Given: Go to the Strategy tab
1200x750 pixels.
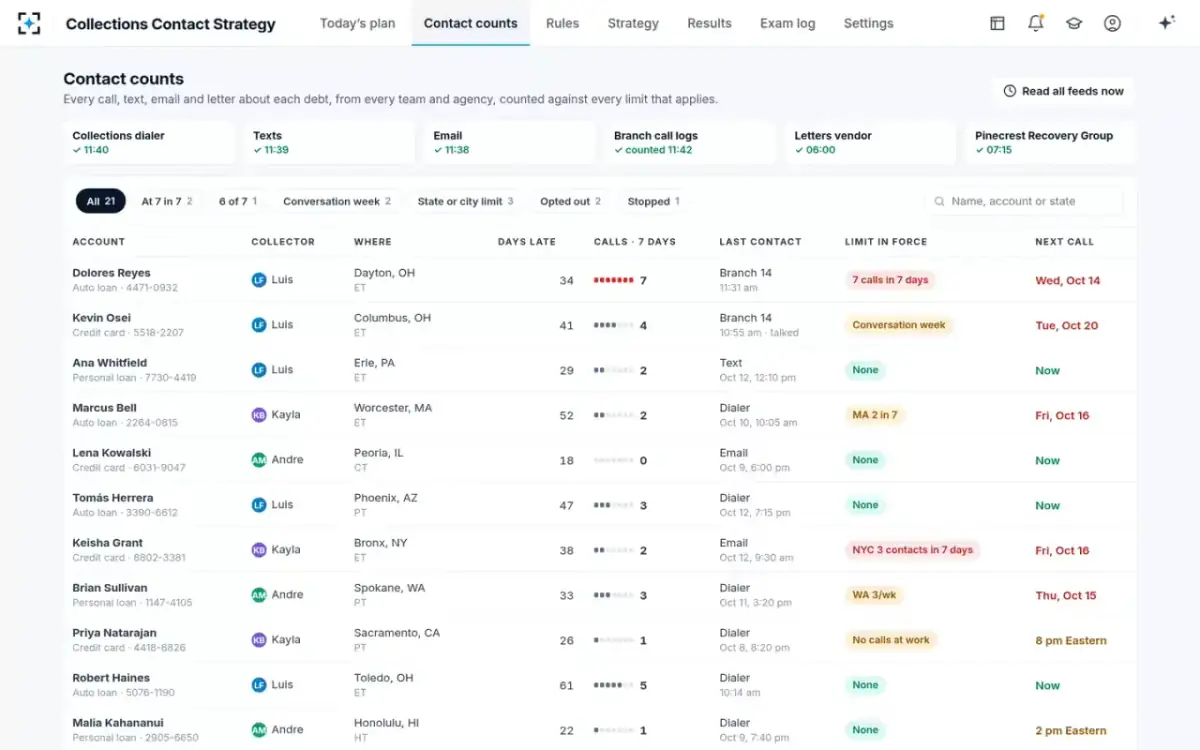Looking at the screenshot, I should (633, 23).
